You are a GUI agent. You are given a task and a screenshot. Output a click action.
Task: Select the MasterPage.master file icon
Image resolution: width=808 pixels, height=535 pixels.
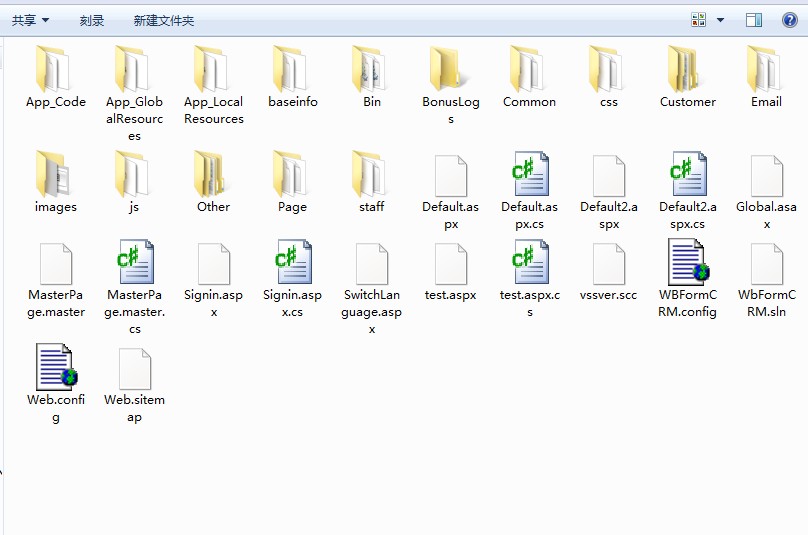(x=56, y=264)
